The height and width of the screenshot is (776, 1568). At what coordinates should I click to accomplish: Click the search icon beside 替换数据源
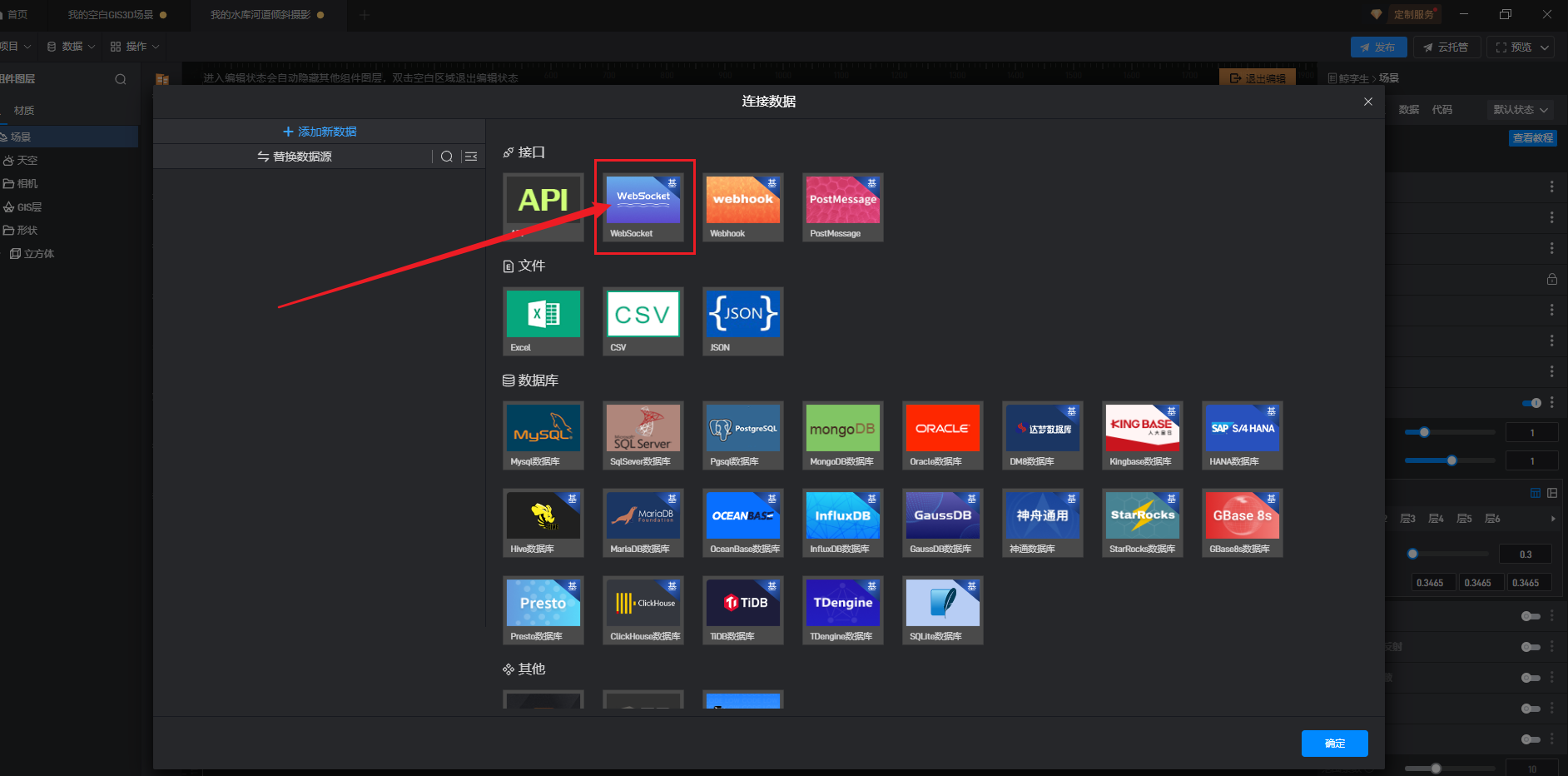[447, 157]
